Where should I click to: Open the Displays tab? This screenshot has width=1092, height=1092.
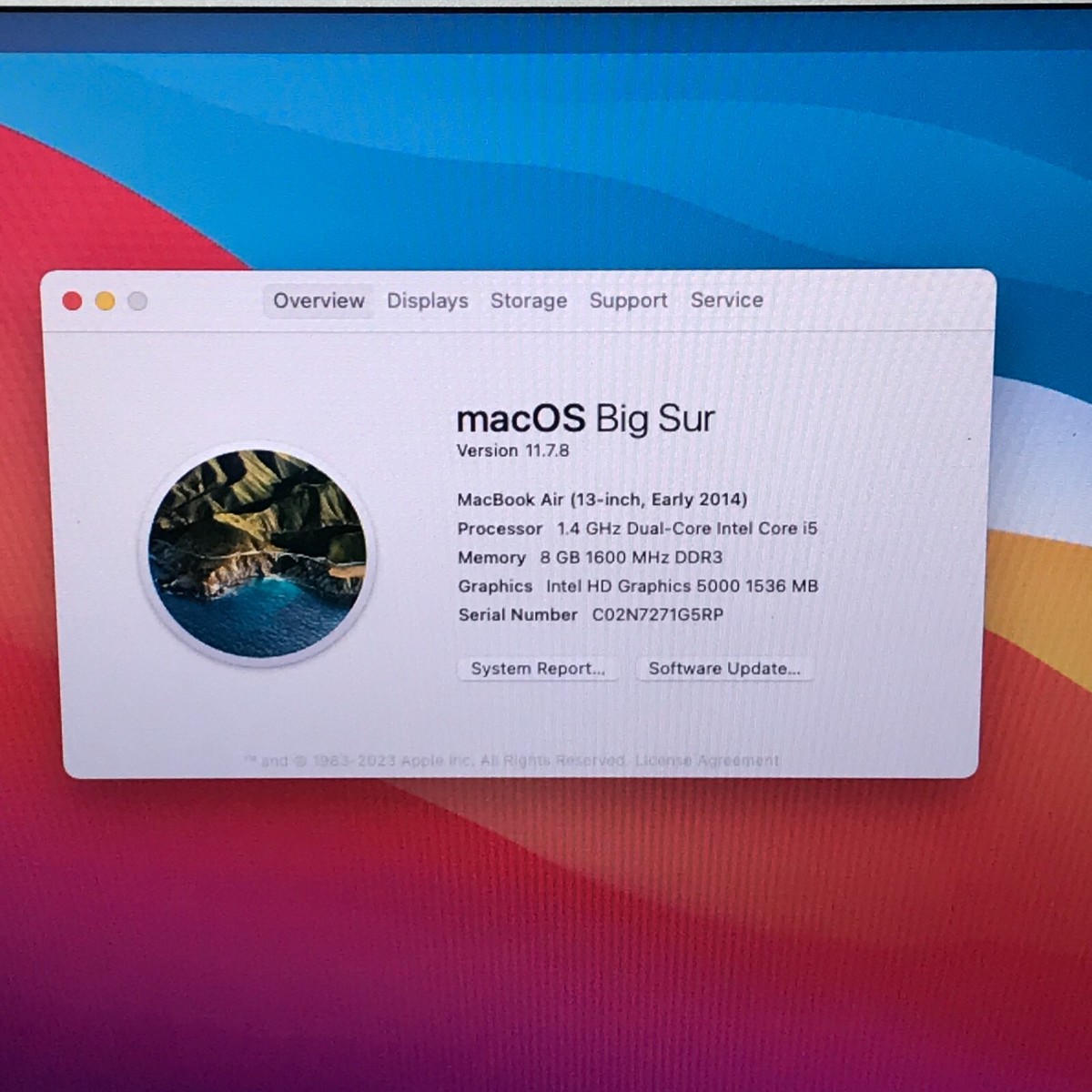427,300
